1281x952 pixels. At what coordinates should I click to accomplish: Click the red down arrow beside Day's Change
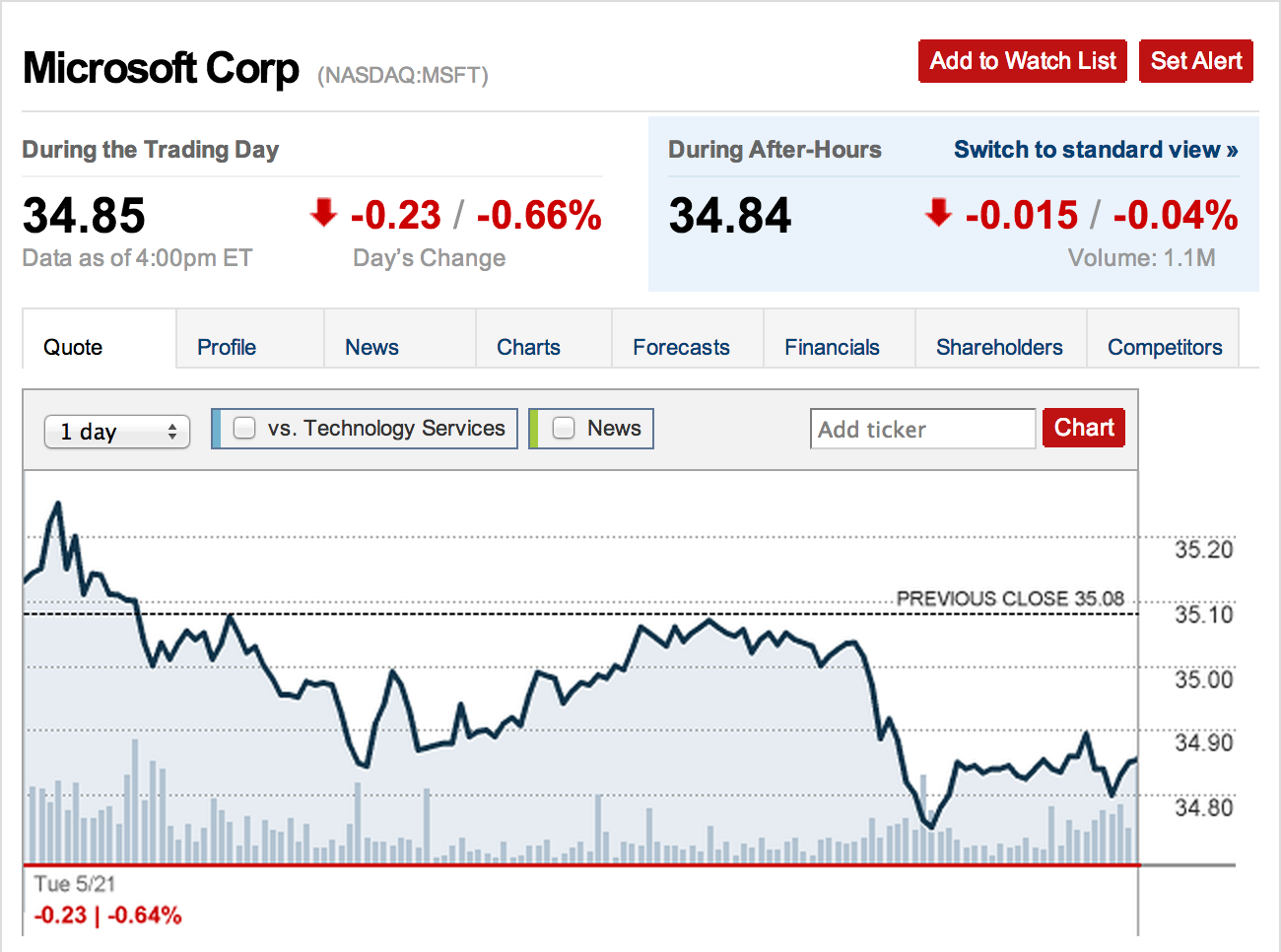pyautogui.click(x=323, y=212)
